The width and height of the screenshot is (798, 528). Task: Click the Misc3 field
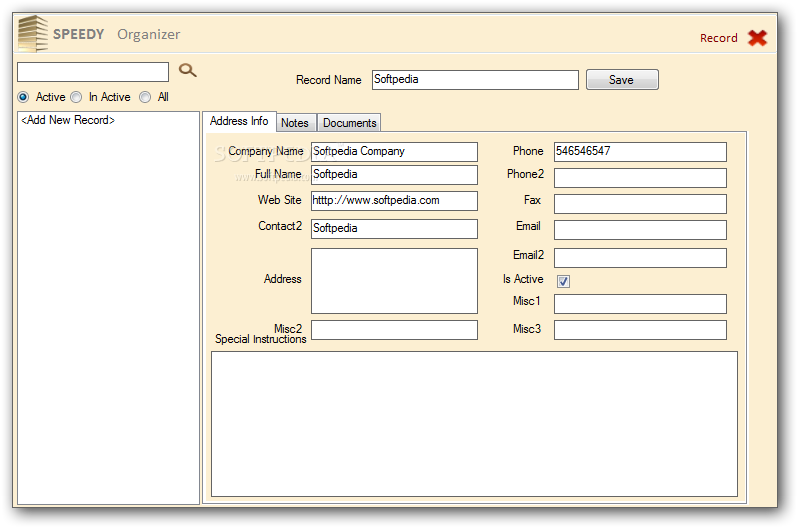640,330
